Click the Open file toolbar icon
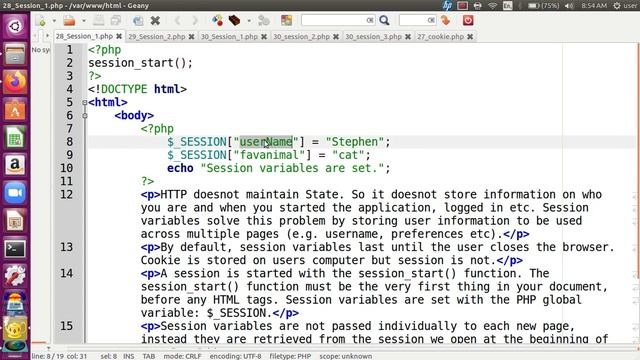The height and width of the screenshot is (360, 640). click(69, 20)
